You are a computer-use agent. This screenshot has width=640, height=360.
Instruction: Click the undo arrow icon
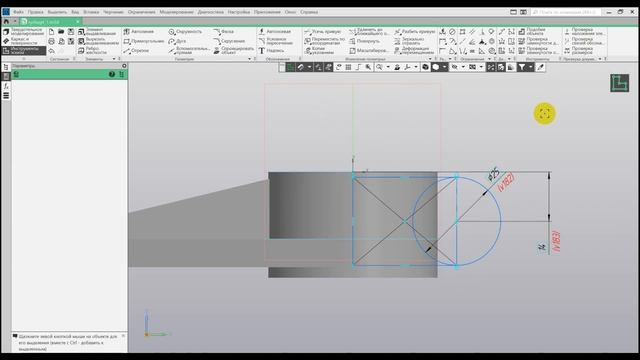tap(51, 51)
